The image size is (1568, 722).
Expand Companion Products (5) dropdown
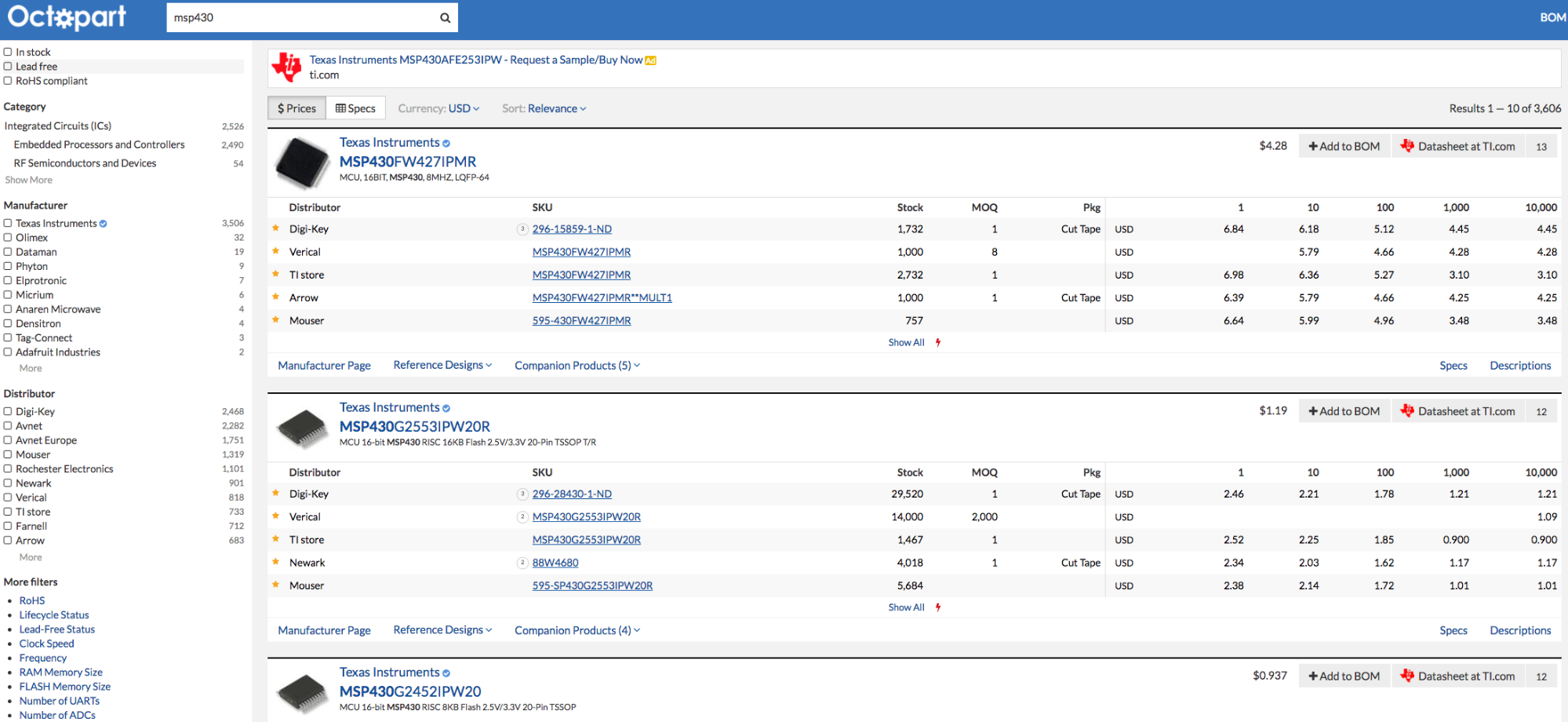(x=577, y=366)
